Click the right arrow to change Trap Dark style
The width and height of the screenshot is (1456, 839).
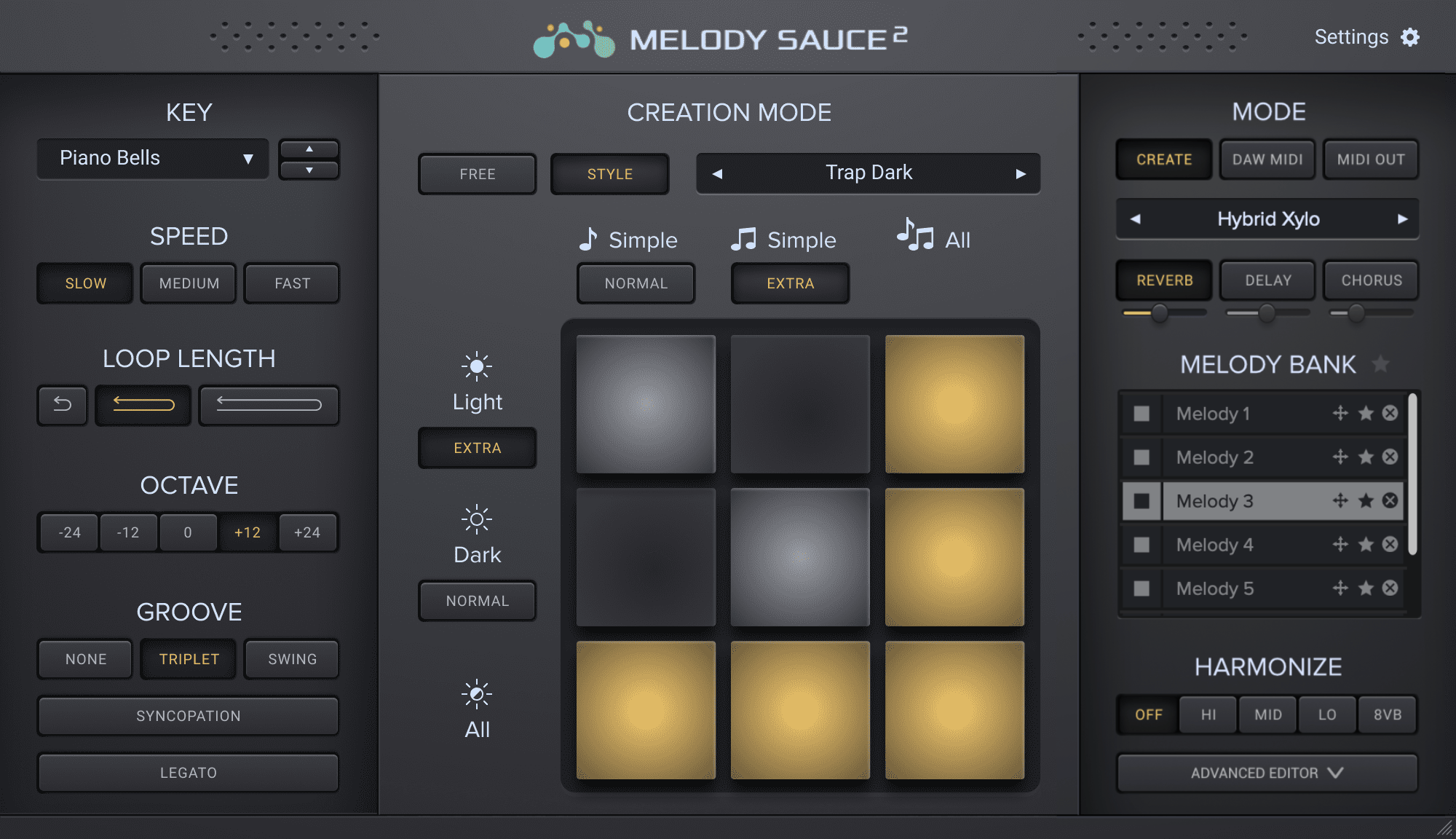click(x=1021, y=173)
